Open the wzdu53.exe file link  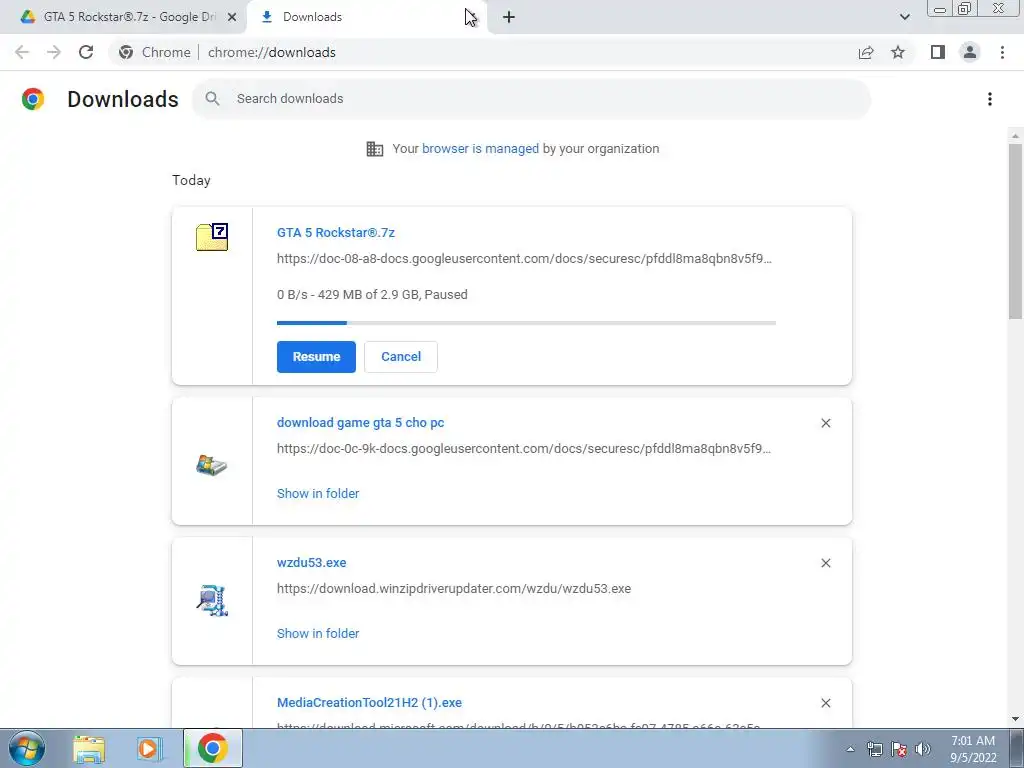click(312, 562)
